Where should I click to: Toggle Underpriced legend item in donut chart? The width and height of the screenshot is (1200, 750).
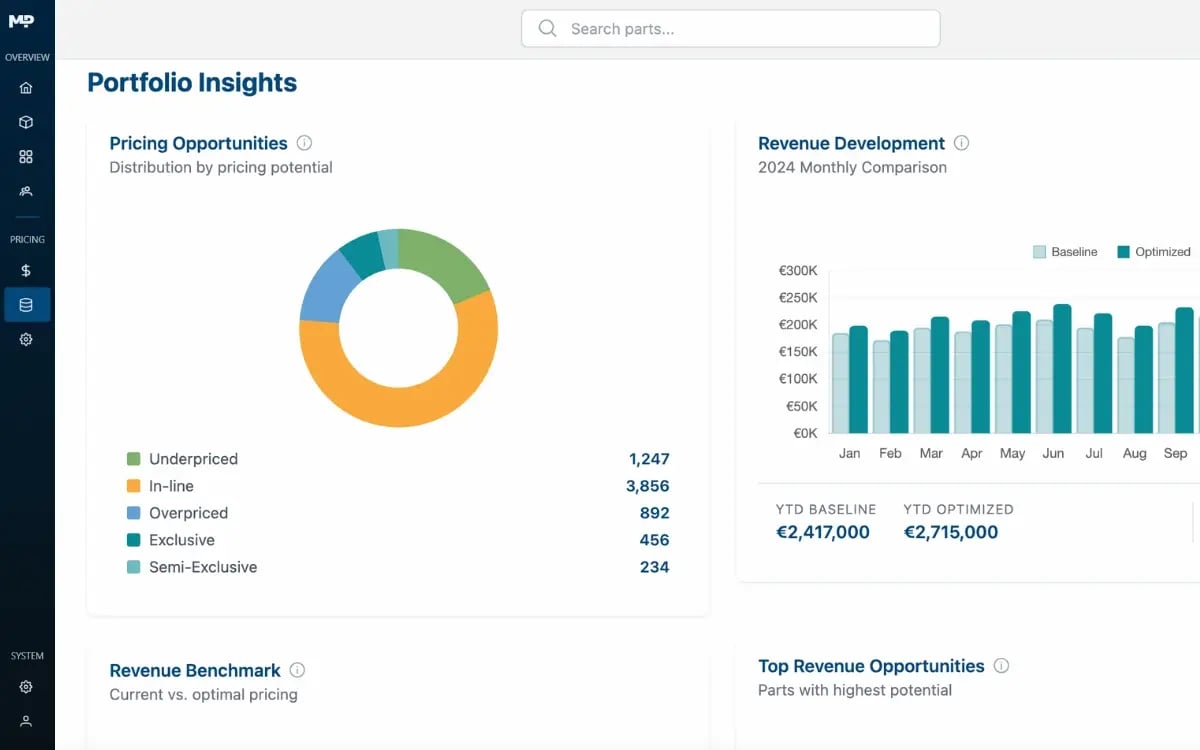[x=193, y=459]
